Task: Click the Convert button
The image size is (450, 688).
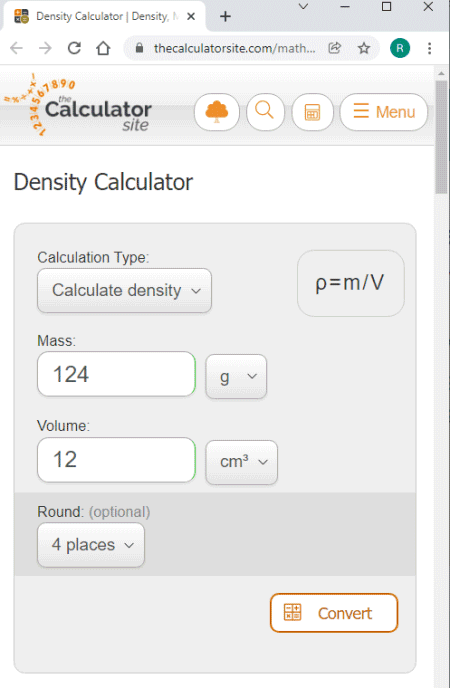Action: [x=334, y=613]
